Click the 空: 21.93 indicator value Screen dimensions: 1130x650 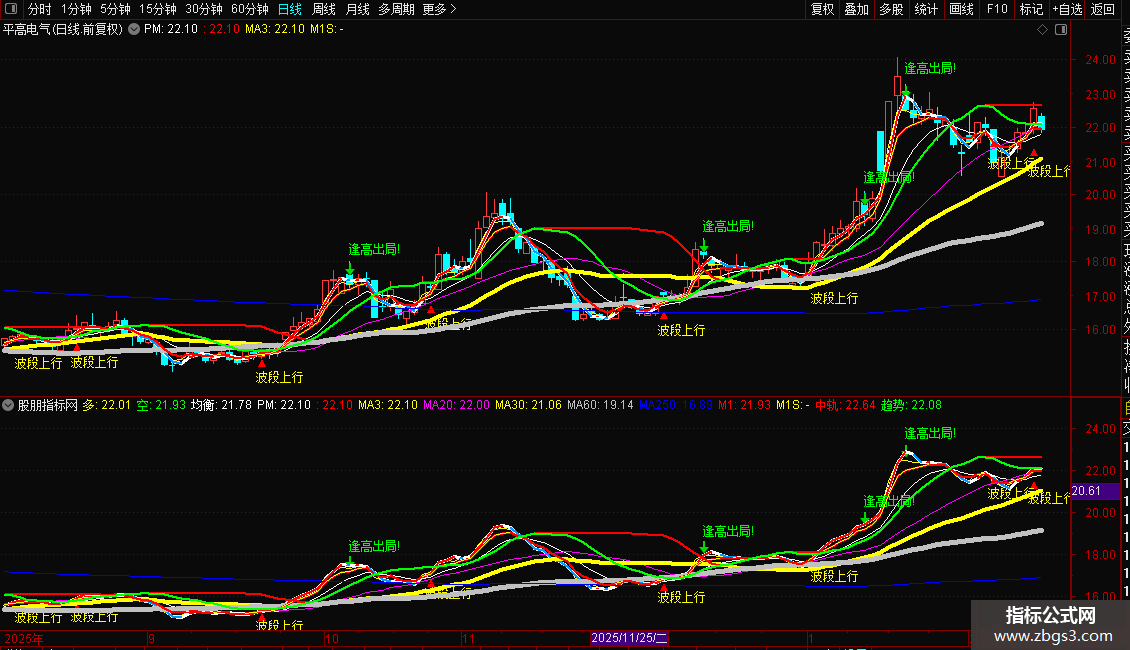161,405
